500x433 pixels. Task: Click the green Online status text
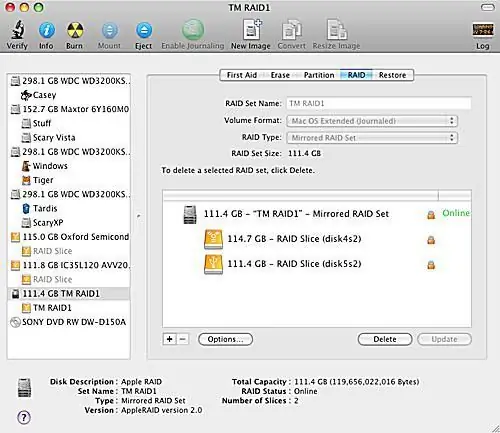(456, 213)
